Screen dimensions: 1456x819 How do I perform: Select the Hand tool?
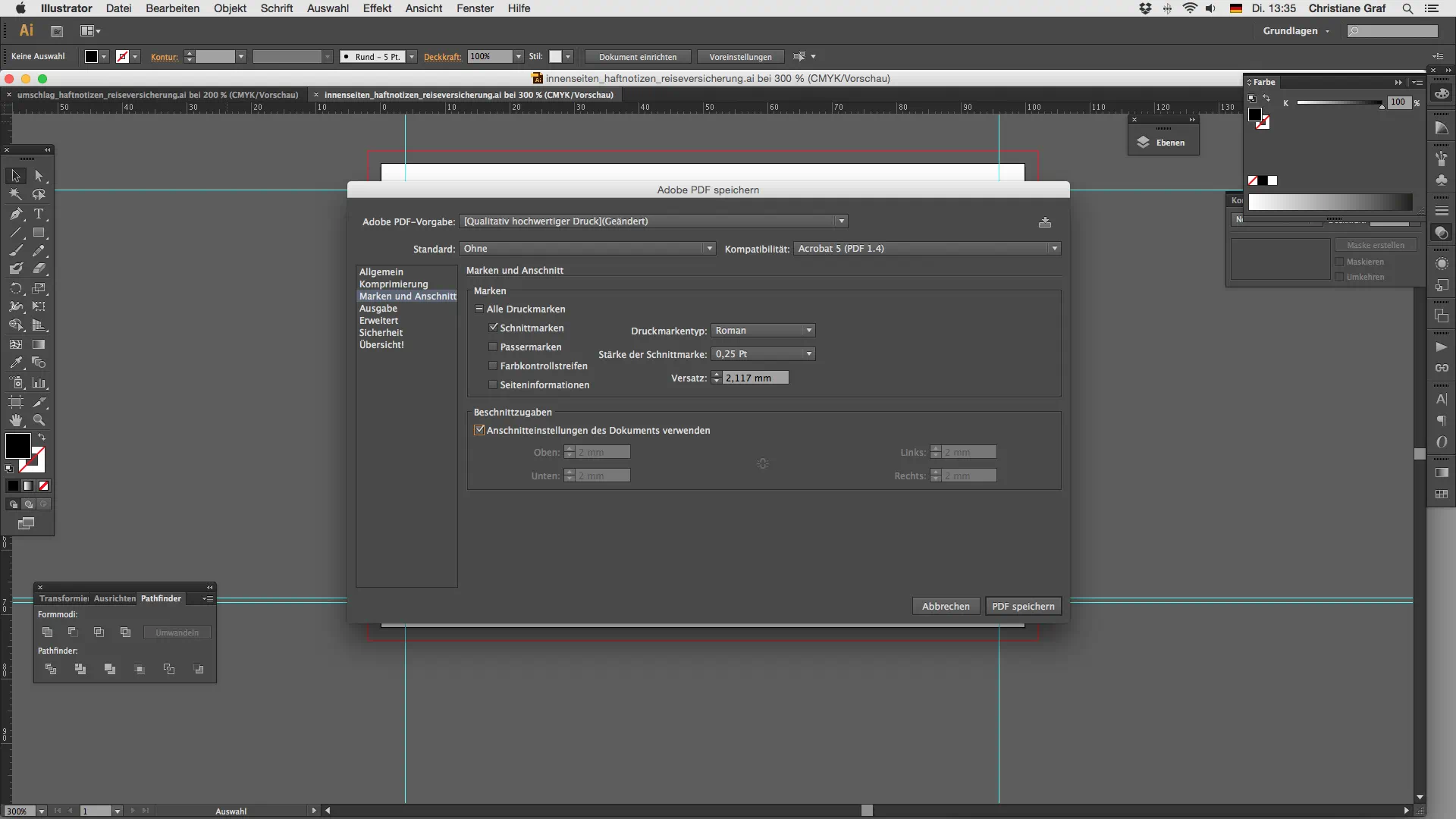tap(16, 420)
